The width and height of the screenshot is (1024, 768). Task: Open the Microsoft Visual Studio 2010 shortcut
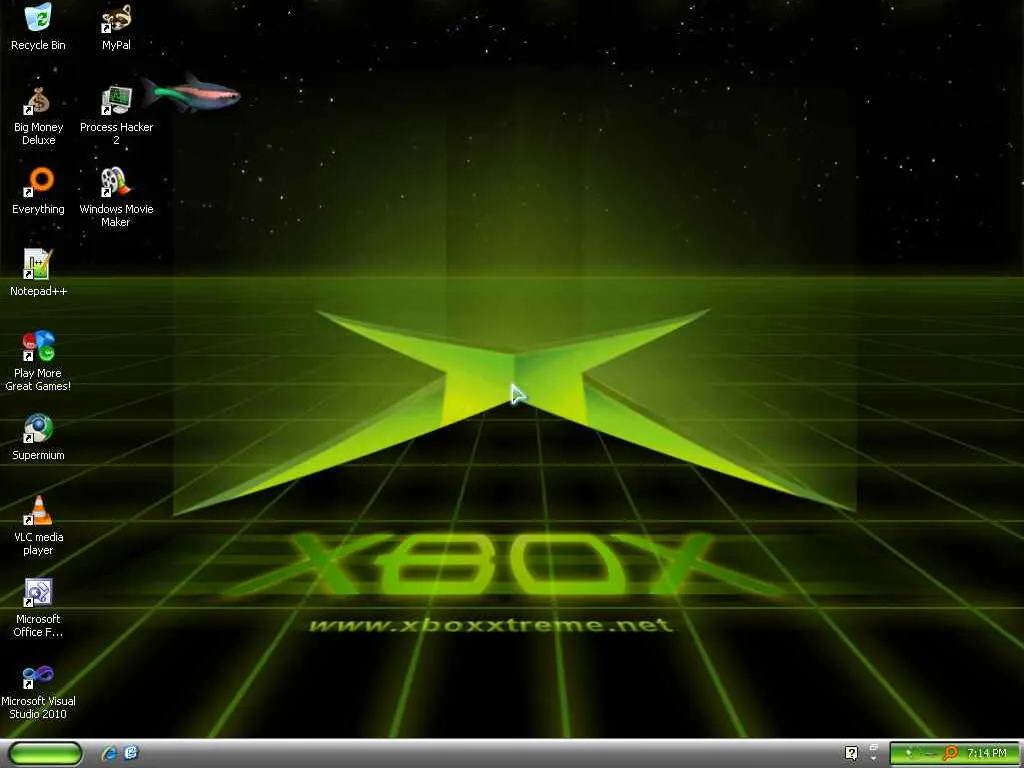coord(38,690)
